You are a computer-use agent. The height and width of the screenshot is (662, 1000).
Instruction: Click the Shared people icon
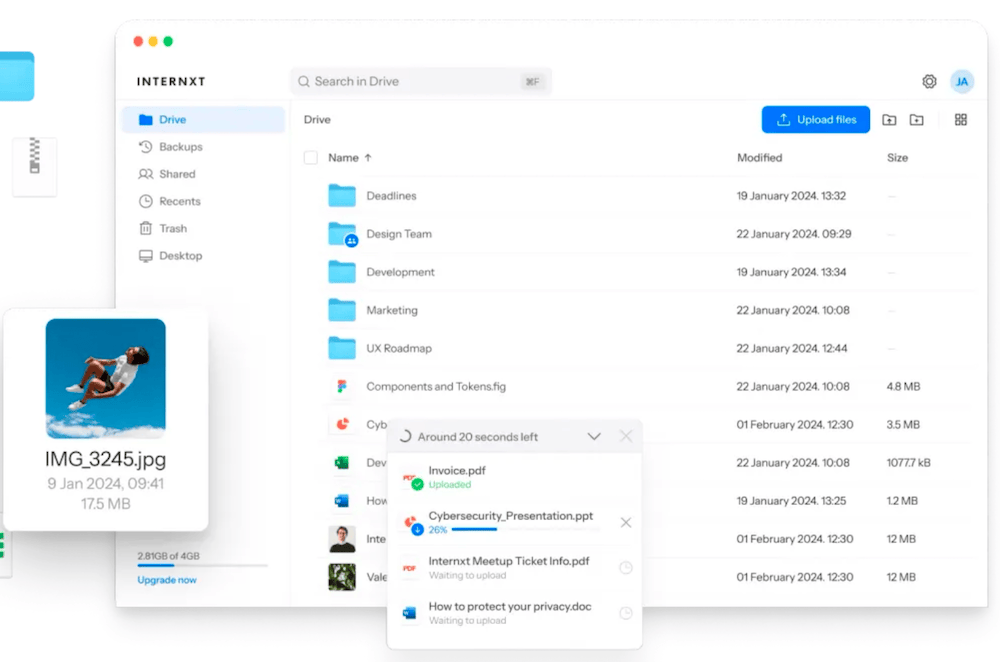[145, 174]
